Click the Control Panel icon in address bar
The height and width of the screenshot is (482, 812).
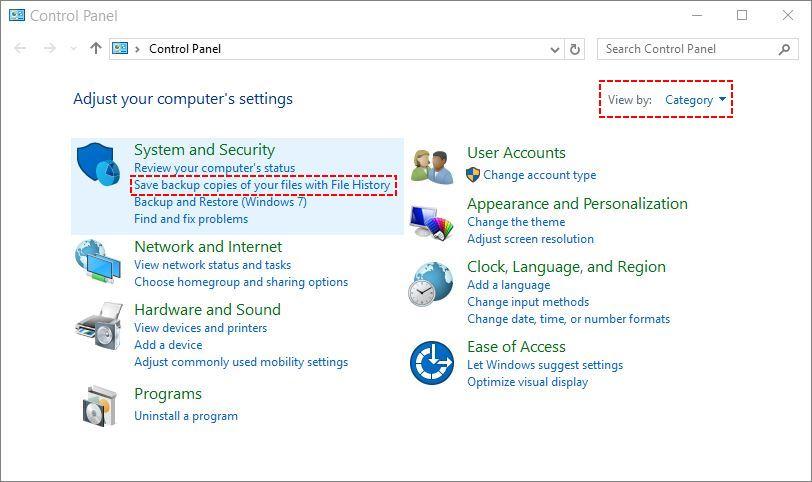pyautogui.click(x=120, y=49)
